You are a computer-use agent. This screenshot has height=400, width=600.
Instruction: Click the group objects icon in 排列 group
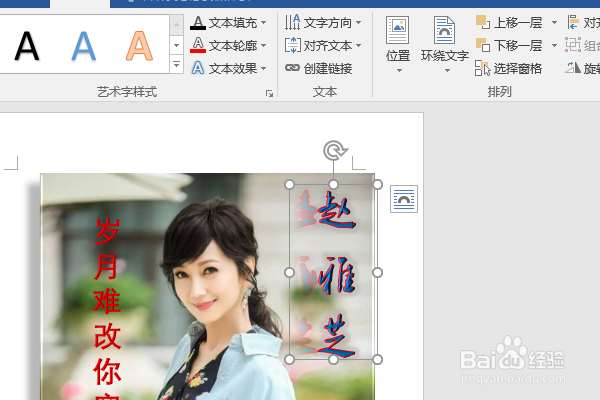573,46
